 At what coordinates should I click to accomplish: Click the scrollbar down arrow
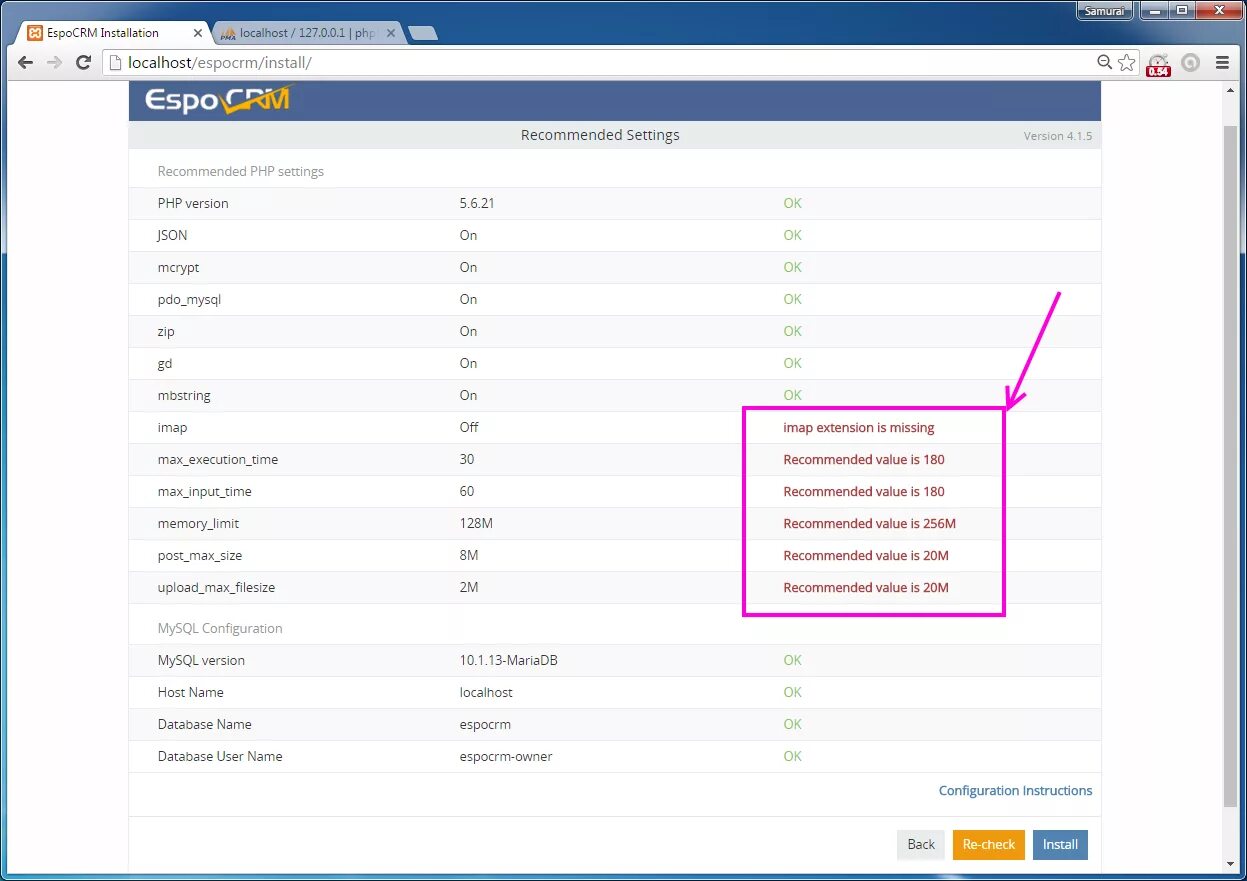[x=1231, y=864]
